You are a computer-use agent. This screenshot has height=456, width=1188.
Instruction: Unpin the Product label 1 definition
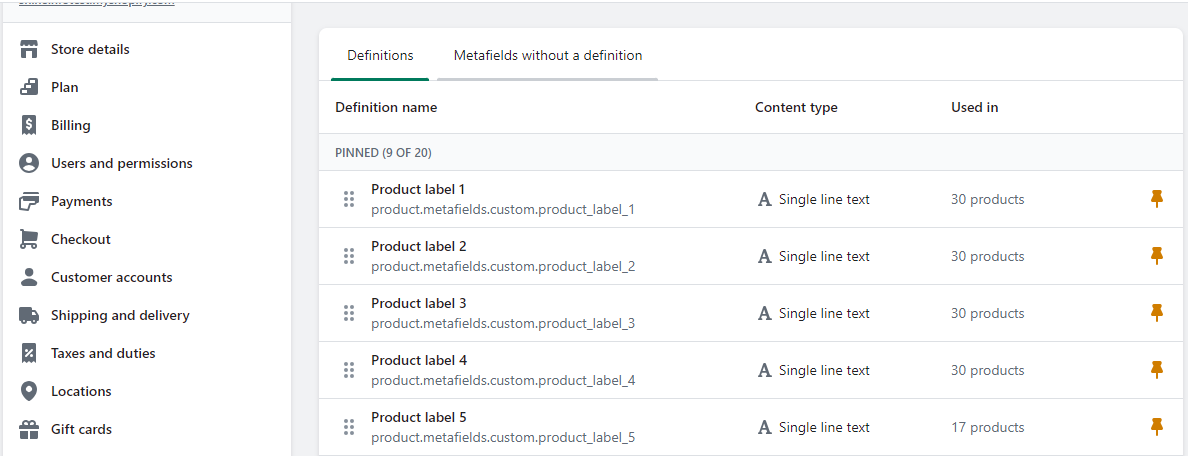click(1157, 199)
